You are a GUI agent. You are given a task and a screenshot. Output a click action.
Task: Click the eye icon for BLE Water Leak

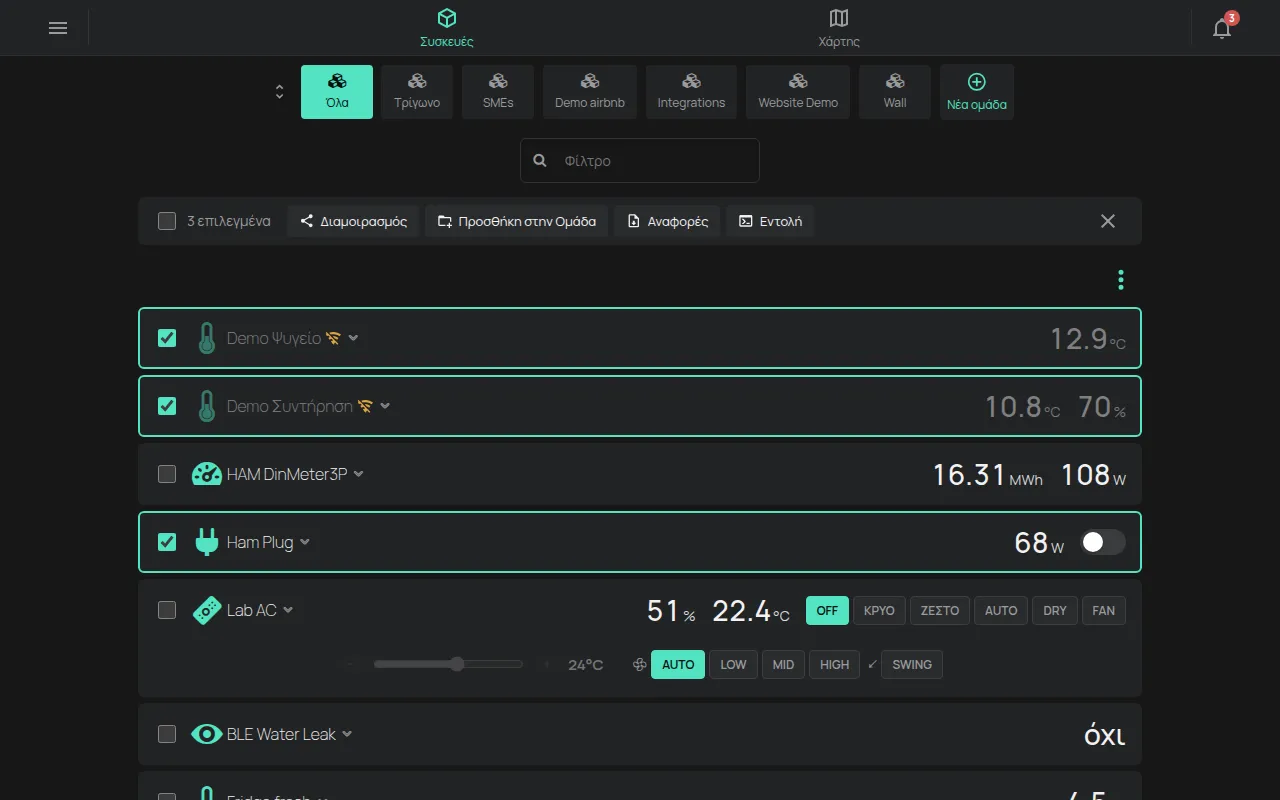(206, 734)
